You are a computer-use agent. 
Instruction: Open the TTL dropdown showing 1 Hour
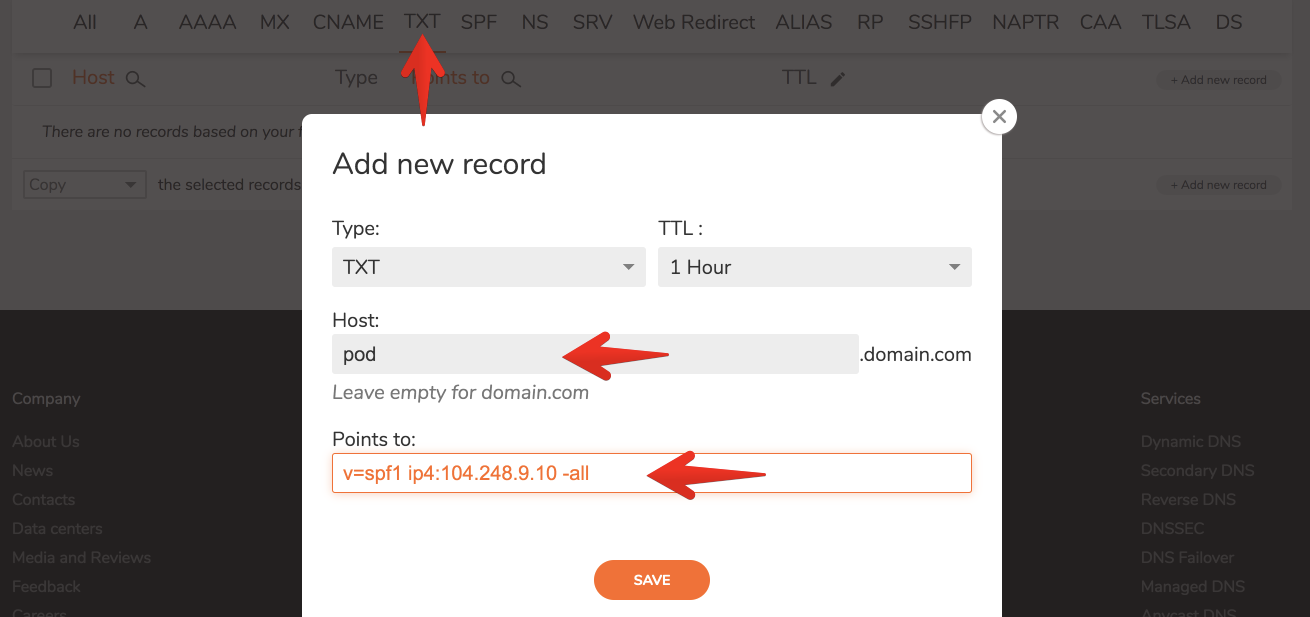[814, 267]
